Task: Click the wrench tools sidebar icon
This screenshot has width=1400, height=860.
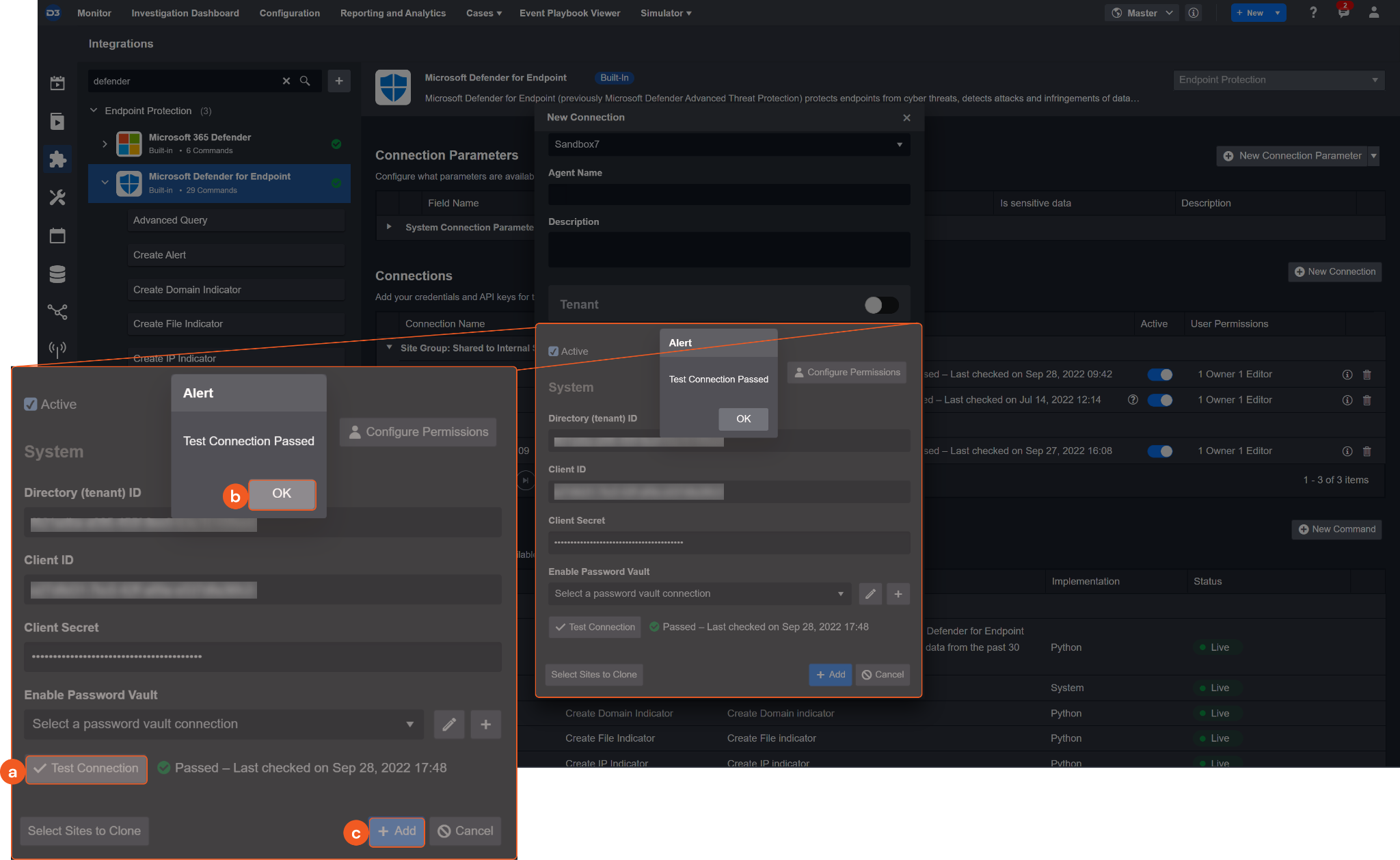Action: point(57,198)
